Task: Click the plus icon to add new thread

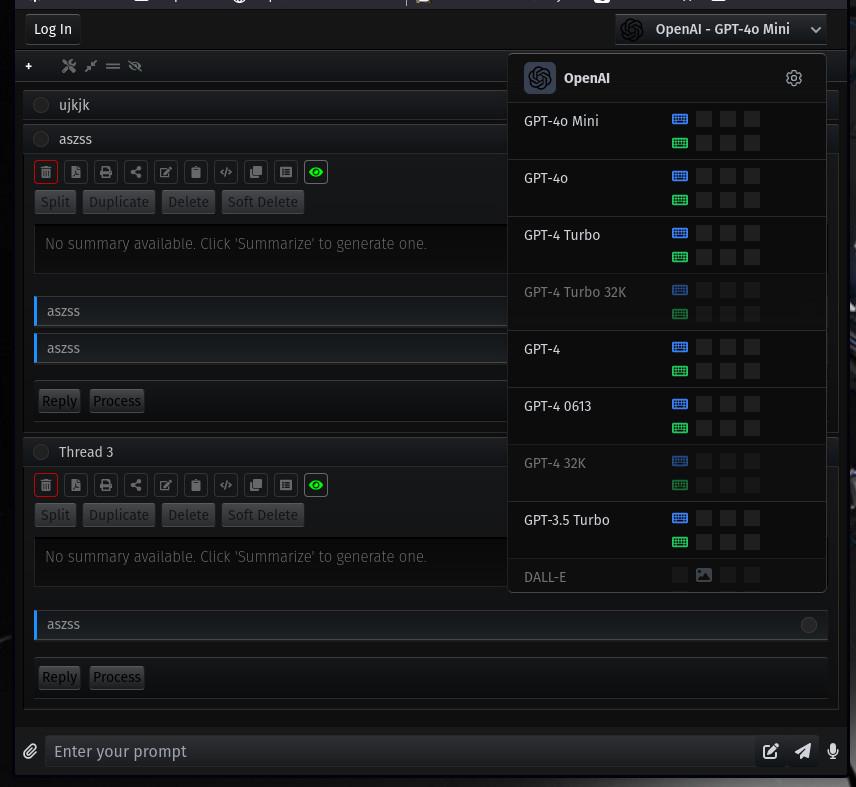Action: (x=29, y=66)
